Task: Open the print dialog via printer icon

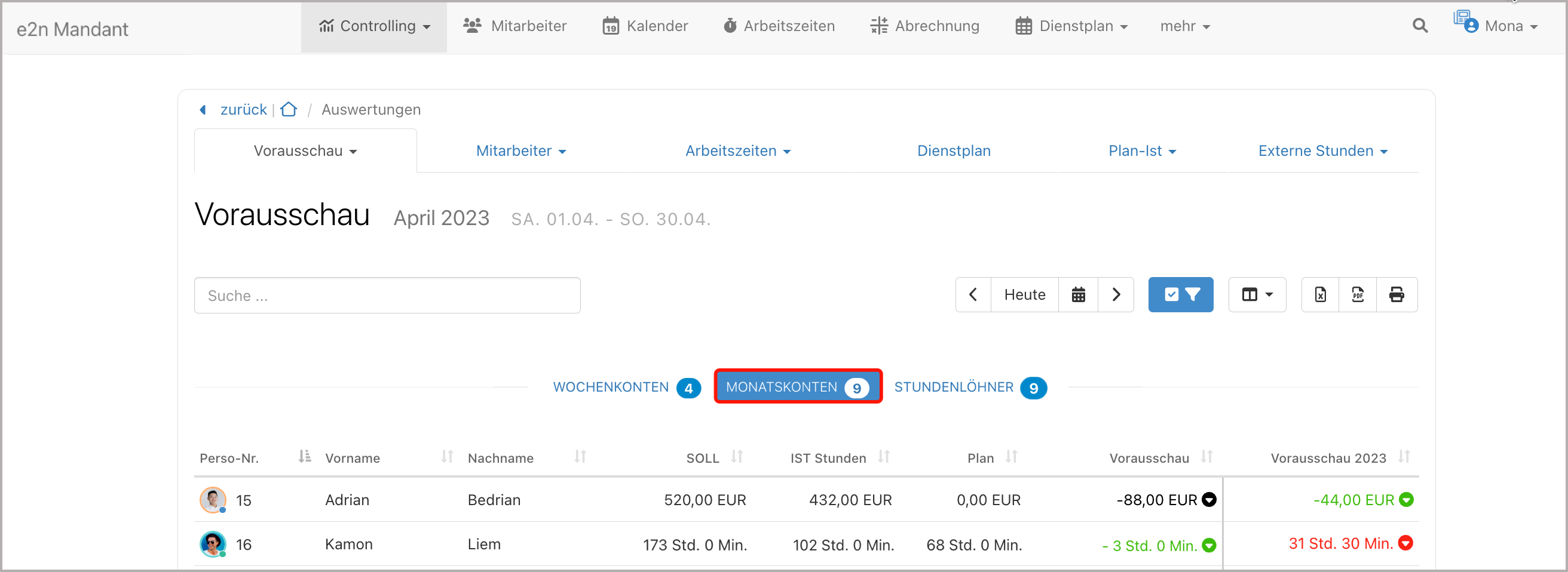Action: pos(1396,294)
